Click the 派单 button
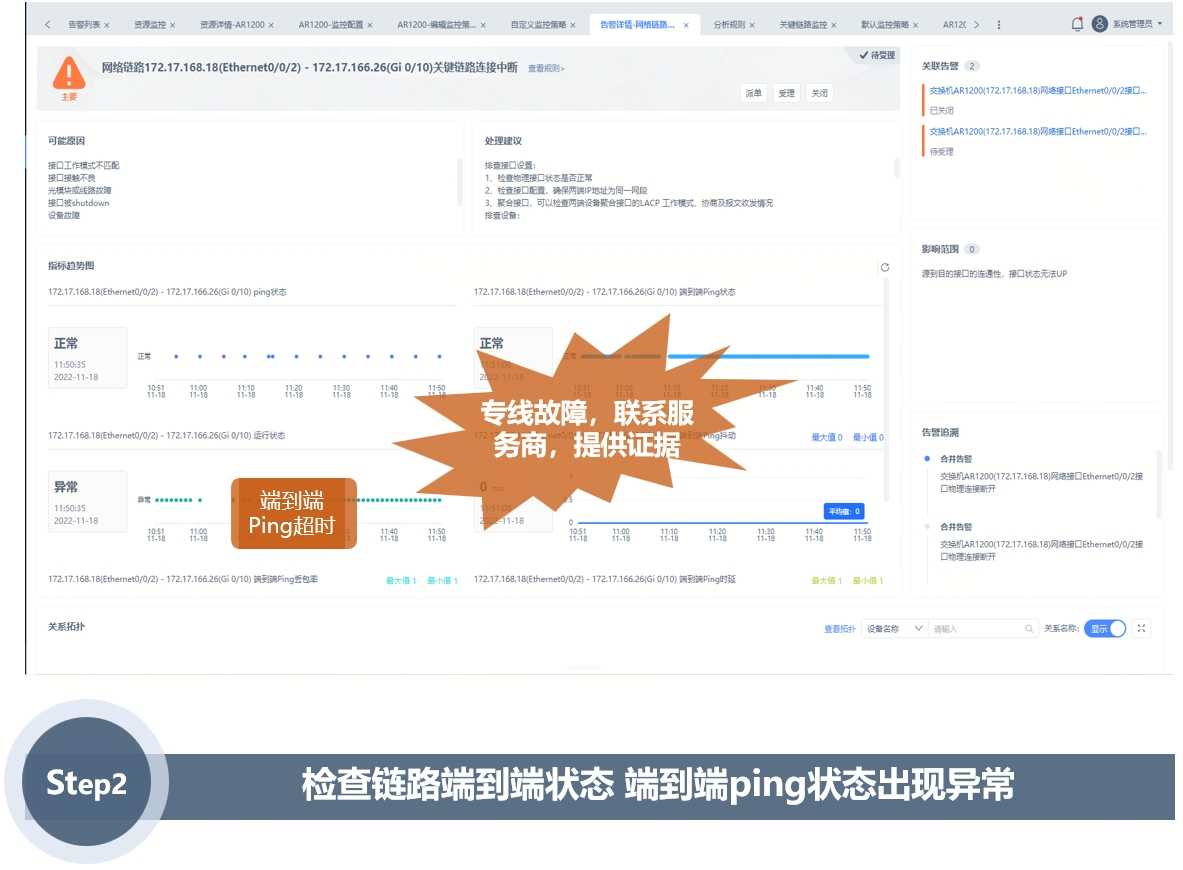The height and width of the screenshot is (870, 1183). [754, 93]
